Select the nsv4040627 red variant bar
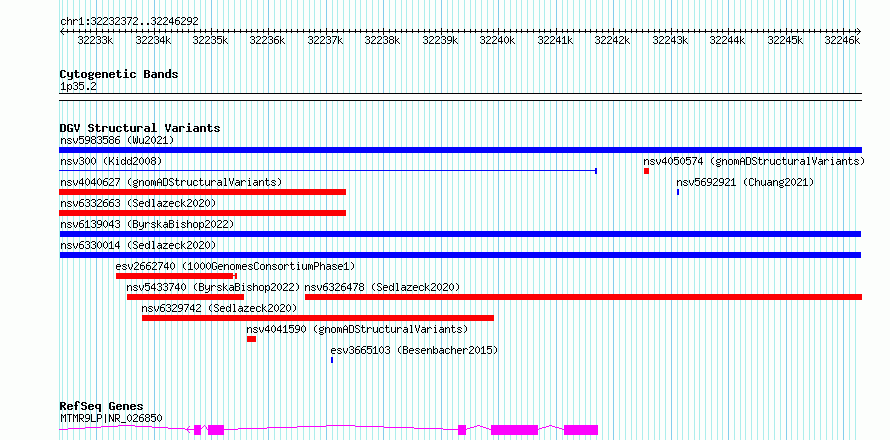Image resolution: width=890 pixels, height=440 pixels. point(203,192)
